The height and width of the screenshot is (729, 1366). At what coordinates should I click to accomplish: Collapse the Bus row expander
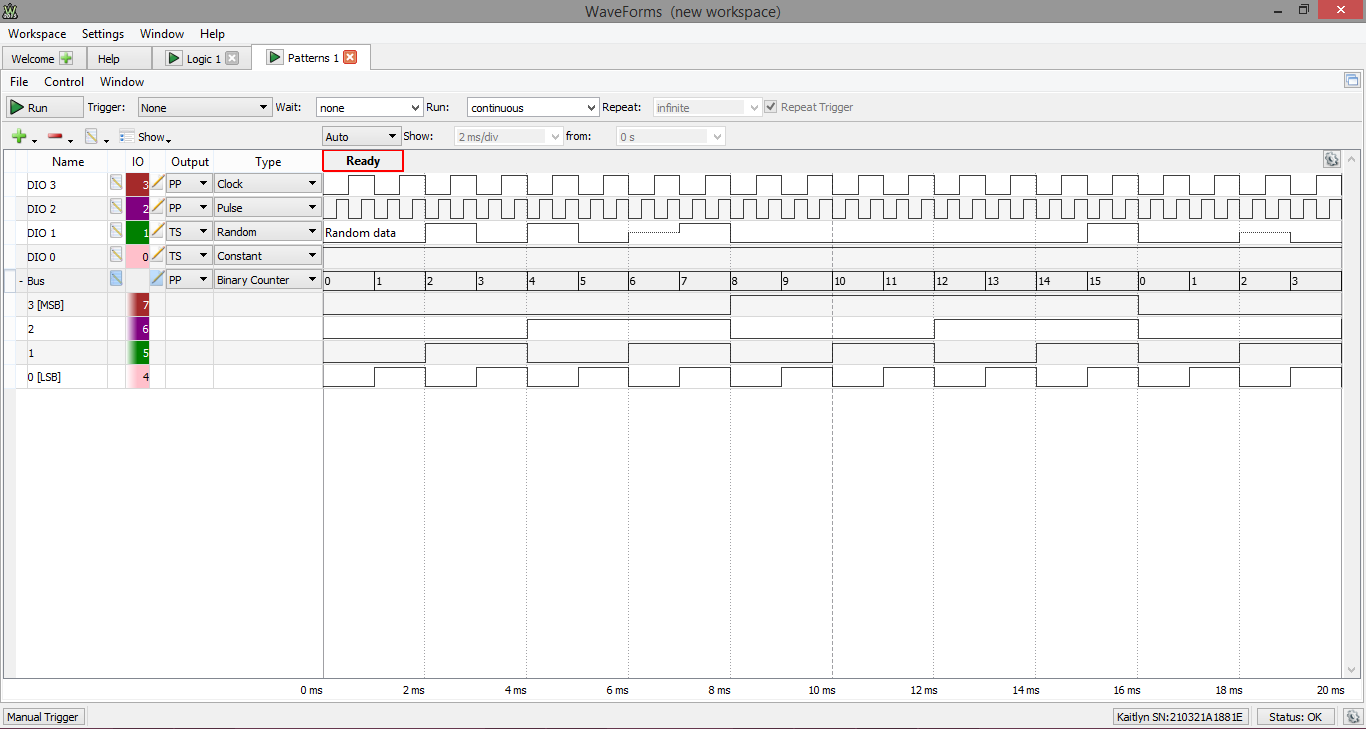click(x=21, y=281)
